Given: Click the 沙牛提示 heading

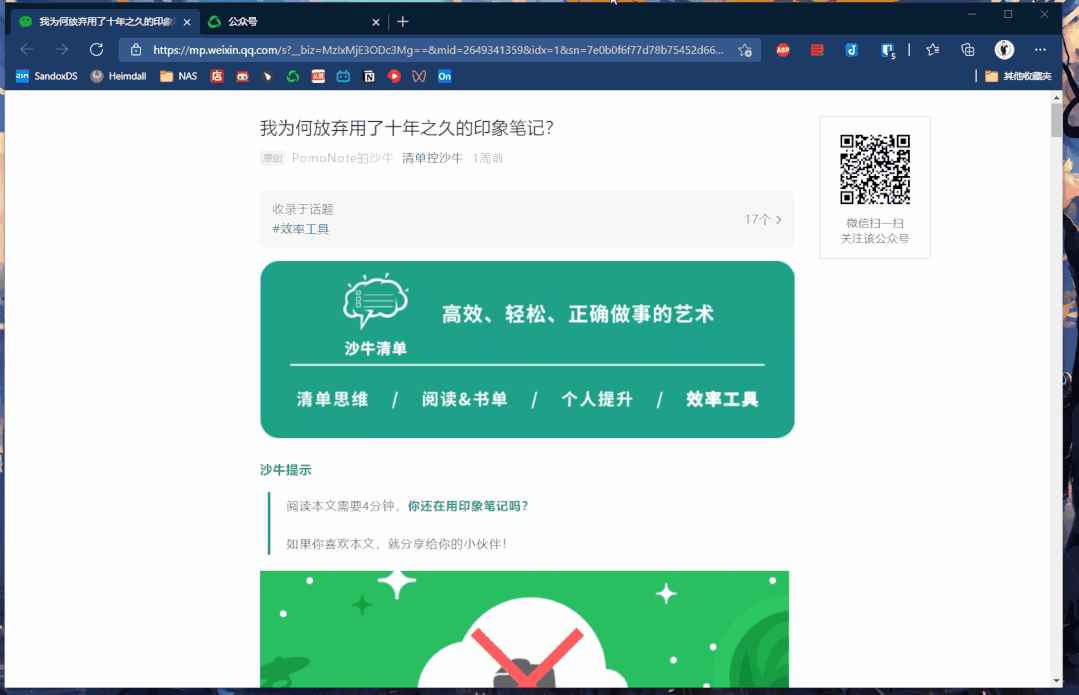Looking at the screenshot, I should coord(286,470).
